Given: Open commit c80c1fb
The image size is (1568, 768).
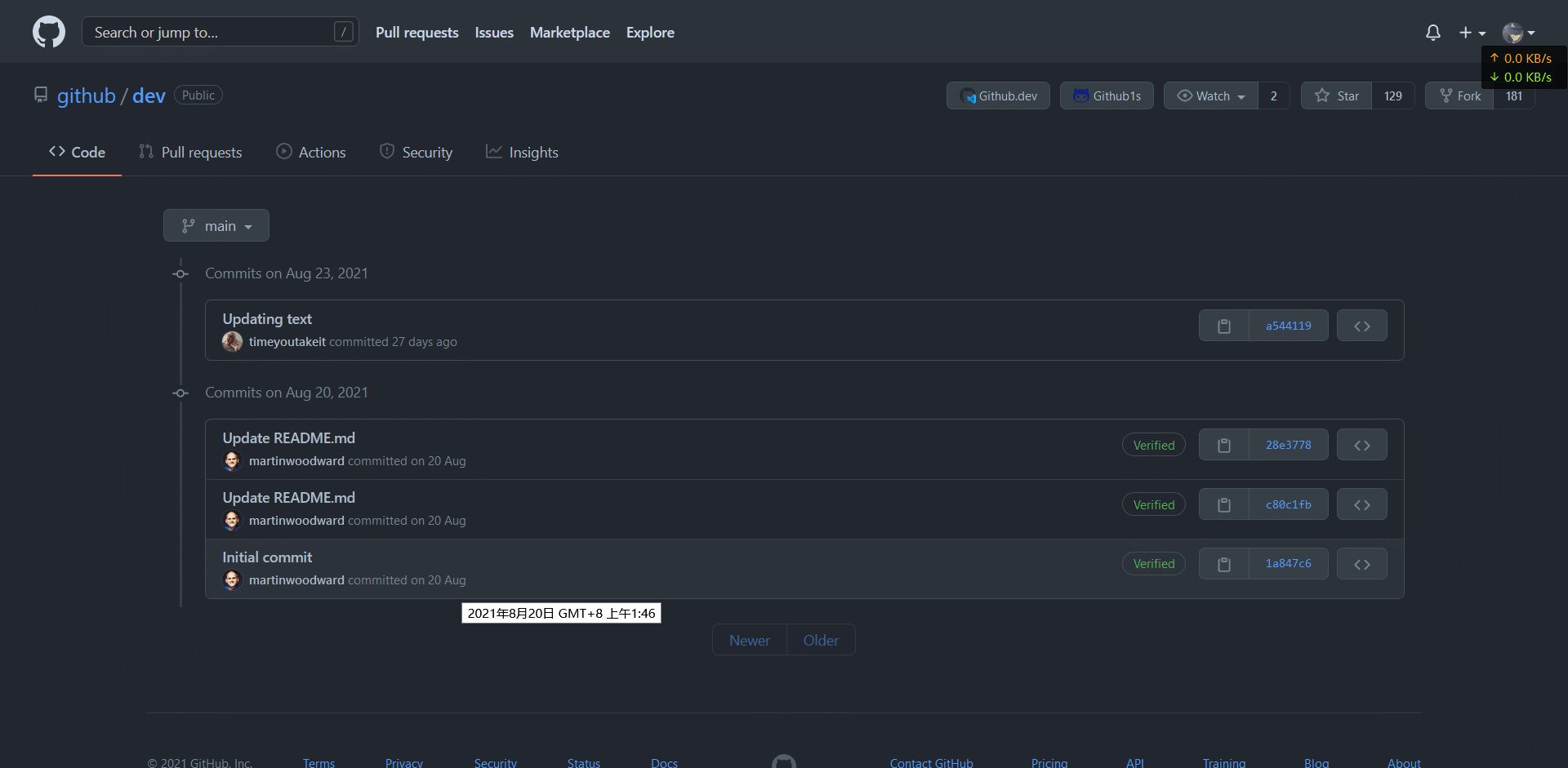Looking at the screenshot, I should coord(1288,504).
